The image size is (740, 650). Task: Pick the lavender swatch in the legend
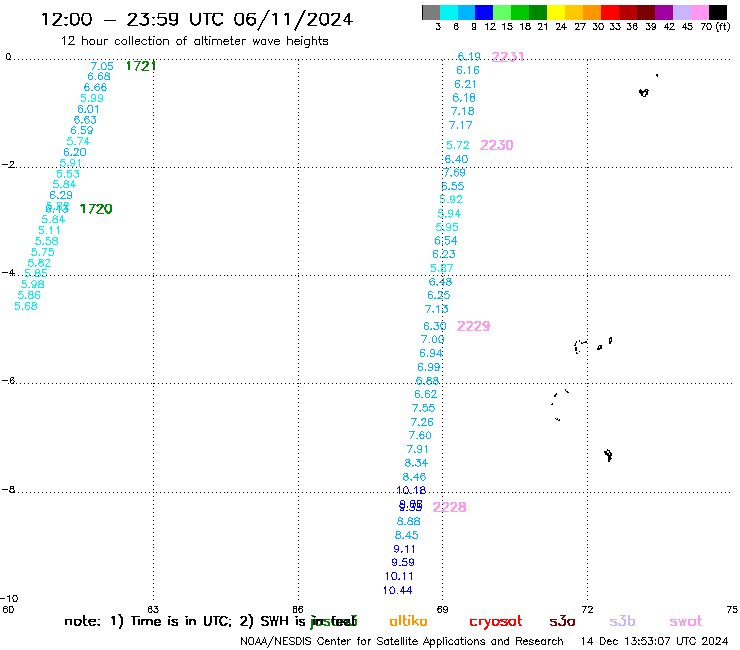681,12
